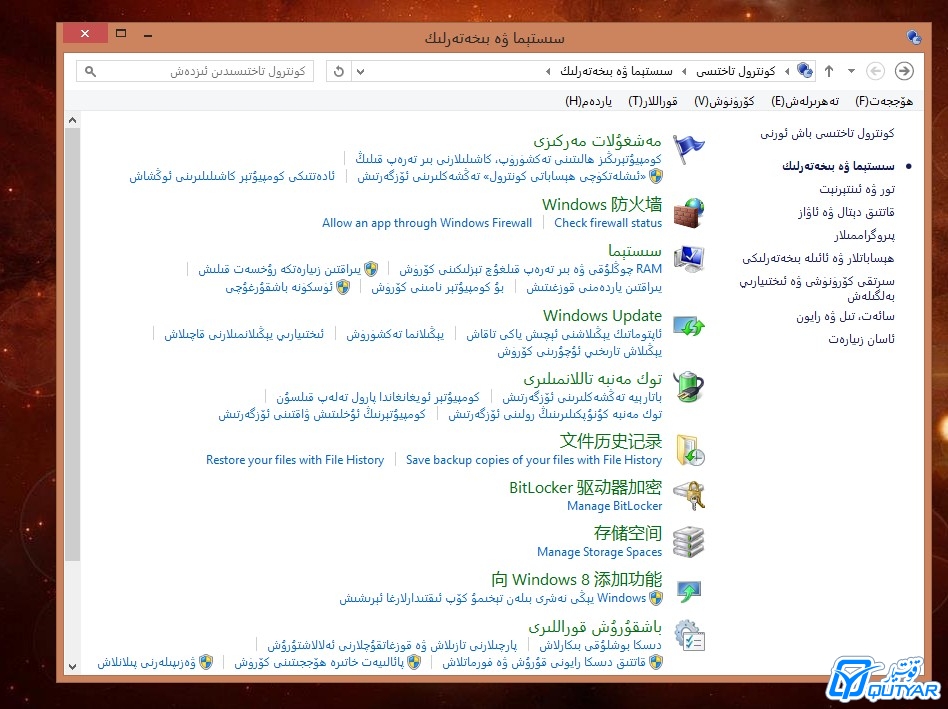Click "Restore your files with File History"

pos(295,460)
